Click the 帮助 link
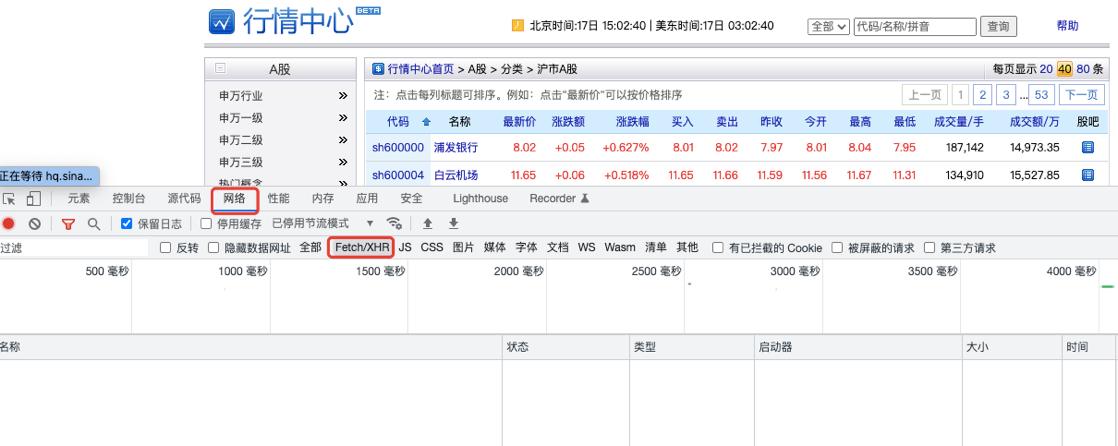This screenshot has height=446, width=1118. click(1067, 26)
